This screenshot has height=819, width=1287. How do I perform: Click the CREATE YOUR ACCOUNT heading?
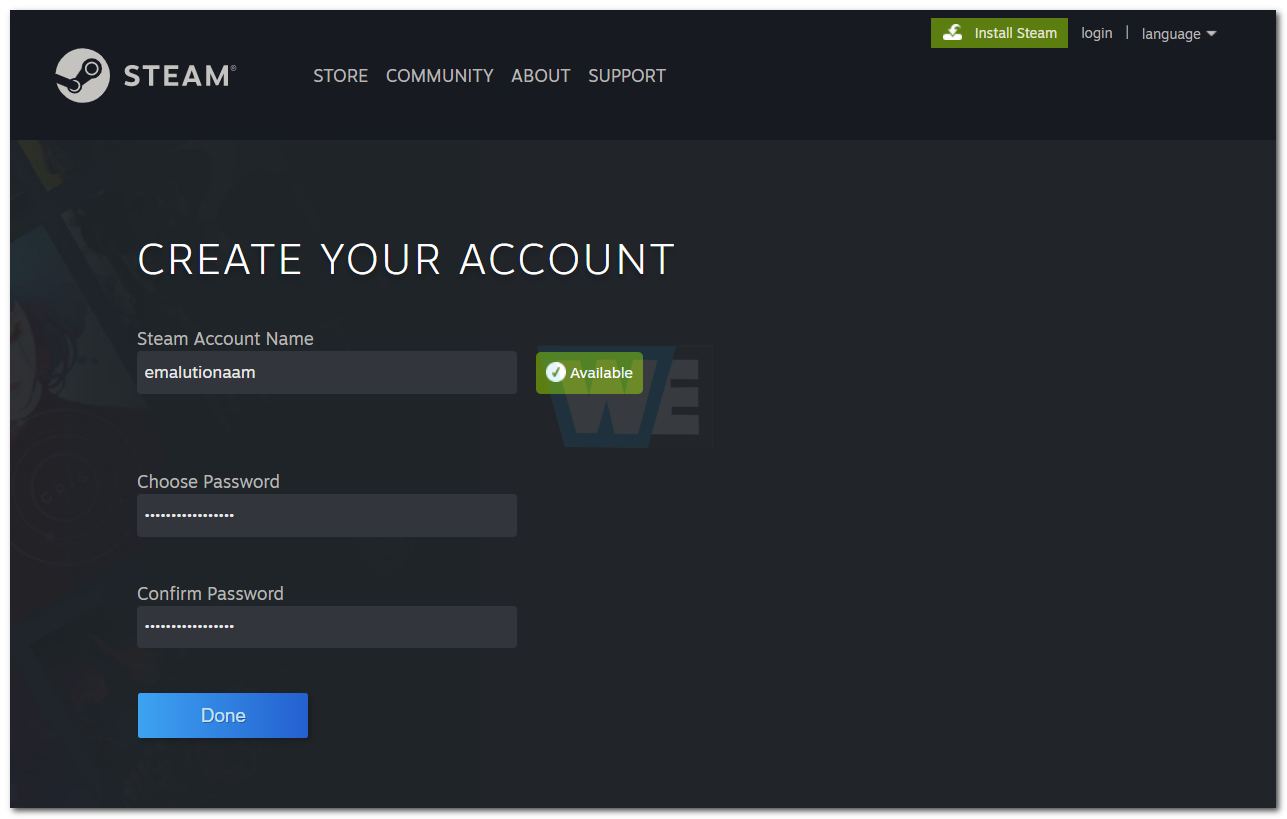coord(406,258)
